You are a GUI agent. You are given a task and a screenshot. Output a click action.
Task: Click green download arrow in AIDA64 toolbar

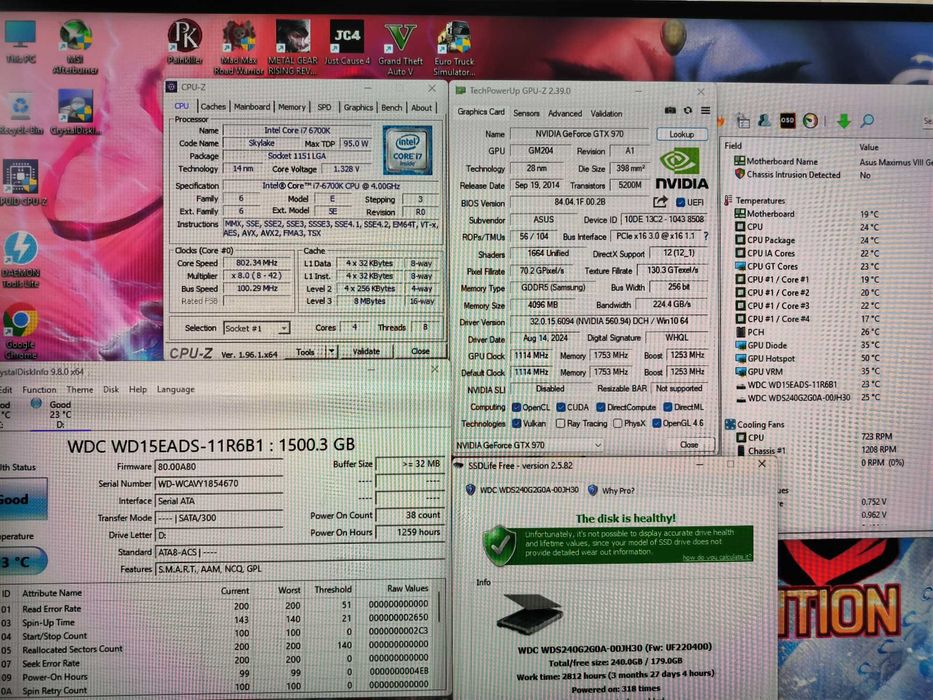(x=844, y=121)
